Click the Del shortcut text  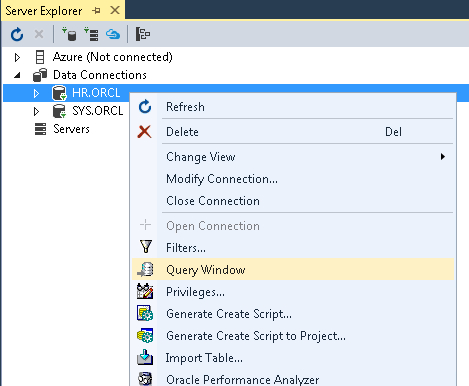393,132
